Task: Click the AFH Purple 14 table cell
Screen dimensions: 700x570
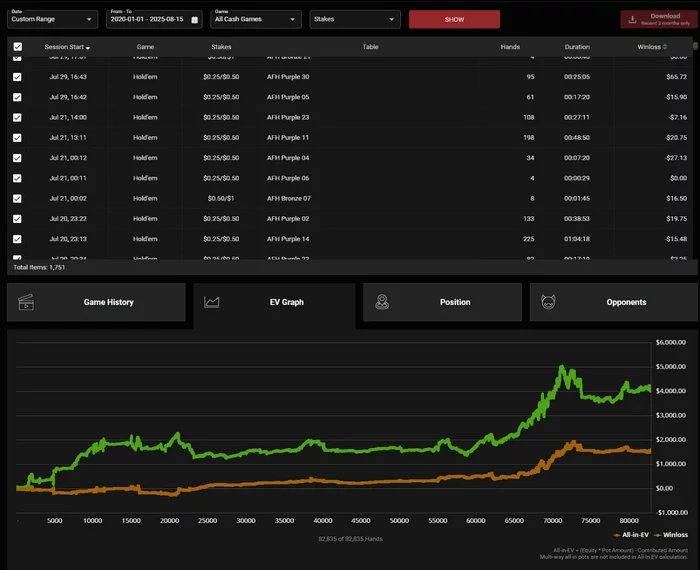Action: tap(288, 239)
